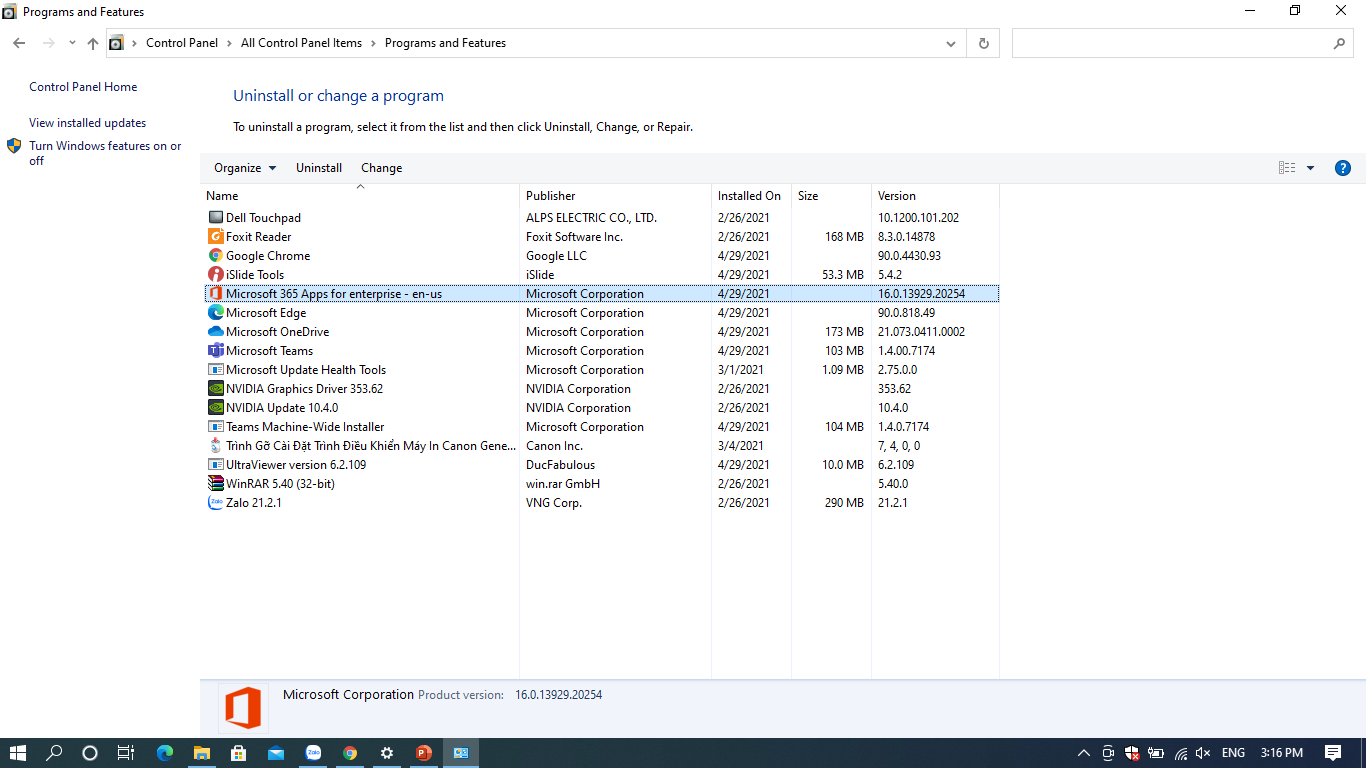
Task: Click the search magnifier in search box
Action: 1339,43
